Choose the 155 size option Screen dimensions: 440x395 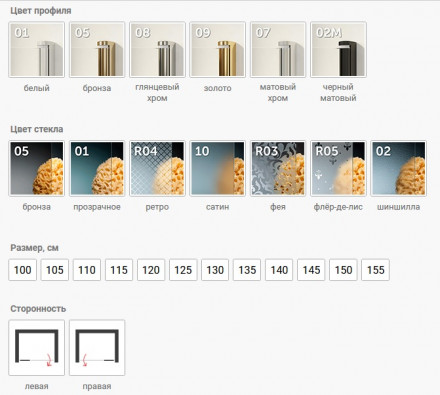click(x=375, y=270)
